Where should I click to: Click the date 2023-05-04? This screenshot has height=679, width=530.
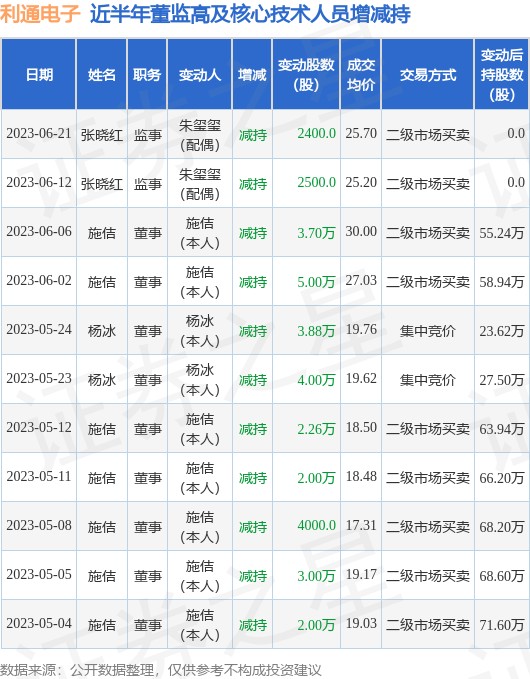(x=39, y=623)
